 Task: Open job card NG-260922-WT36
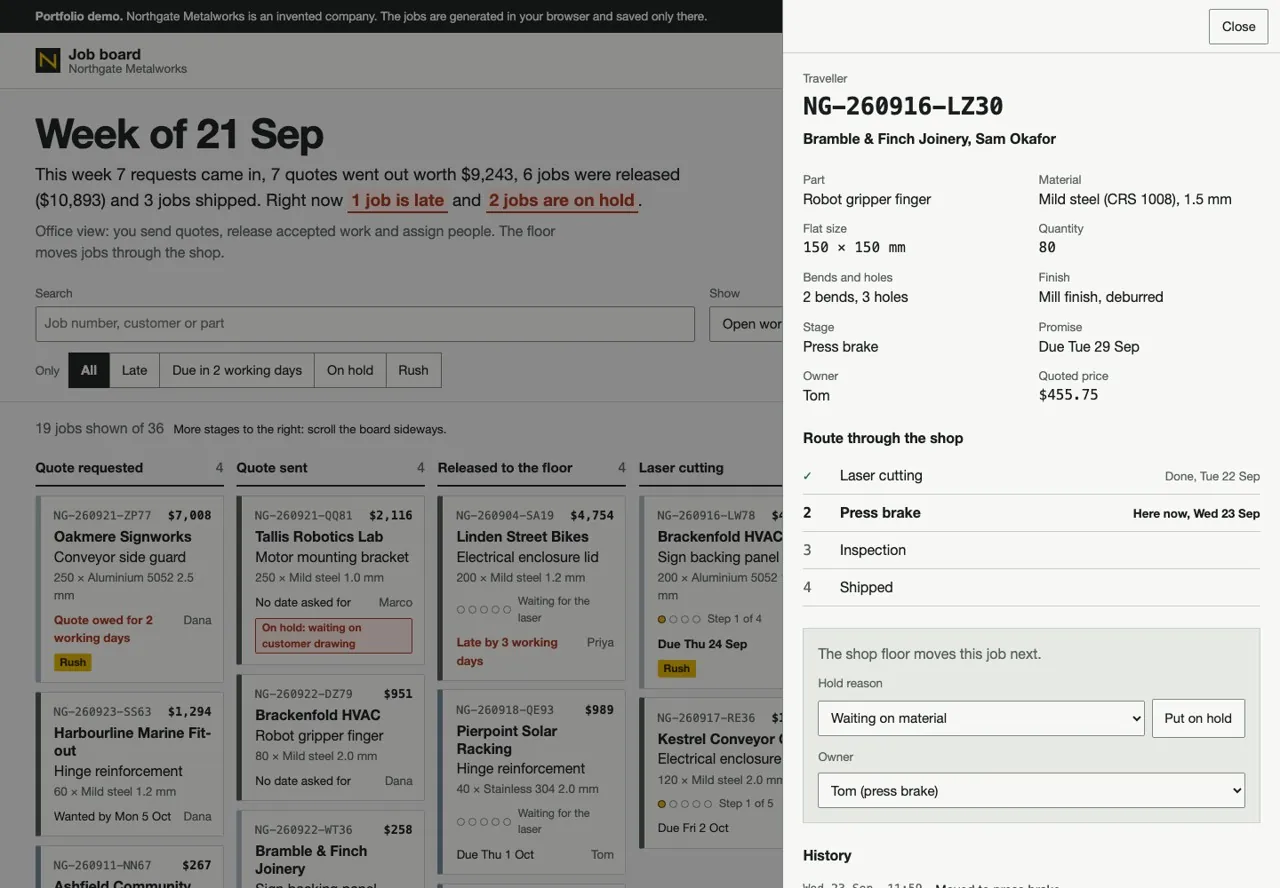pos(331,849)
